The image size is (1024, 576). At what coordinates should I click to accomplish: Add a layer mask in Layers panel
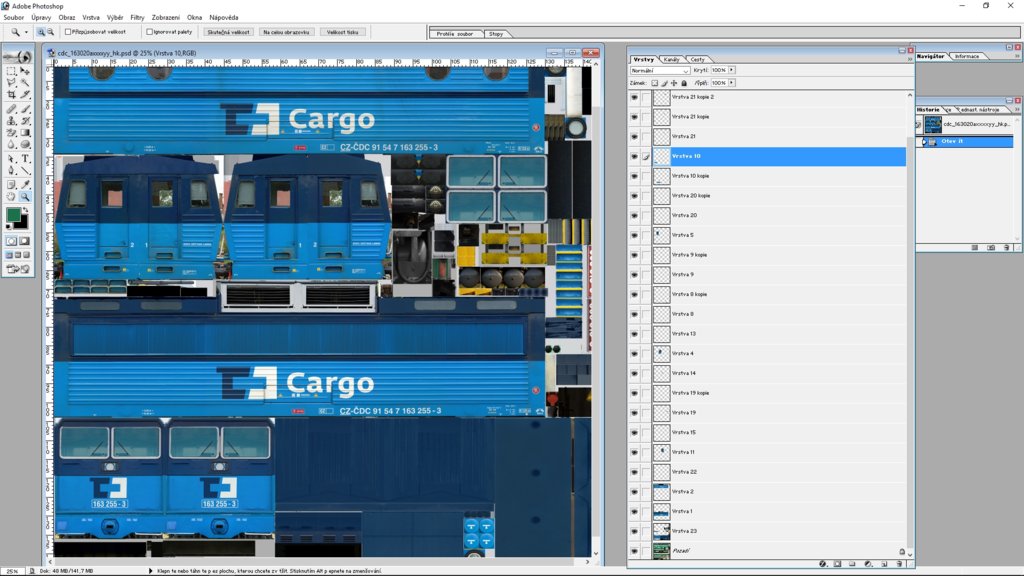point(837,564)
